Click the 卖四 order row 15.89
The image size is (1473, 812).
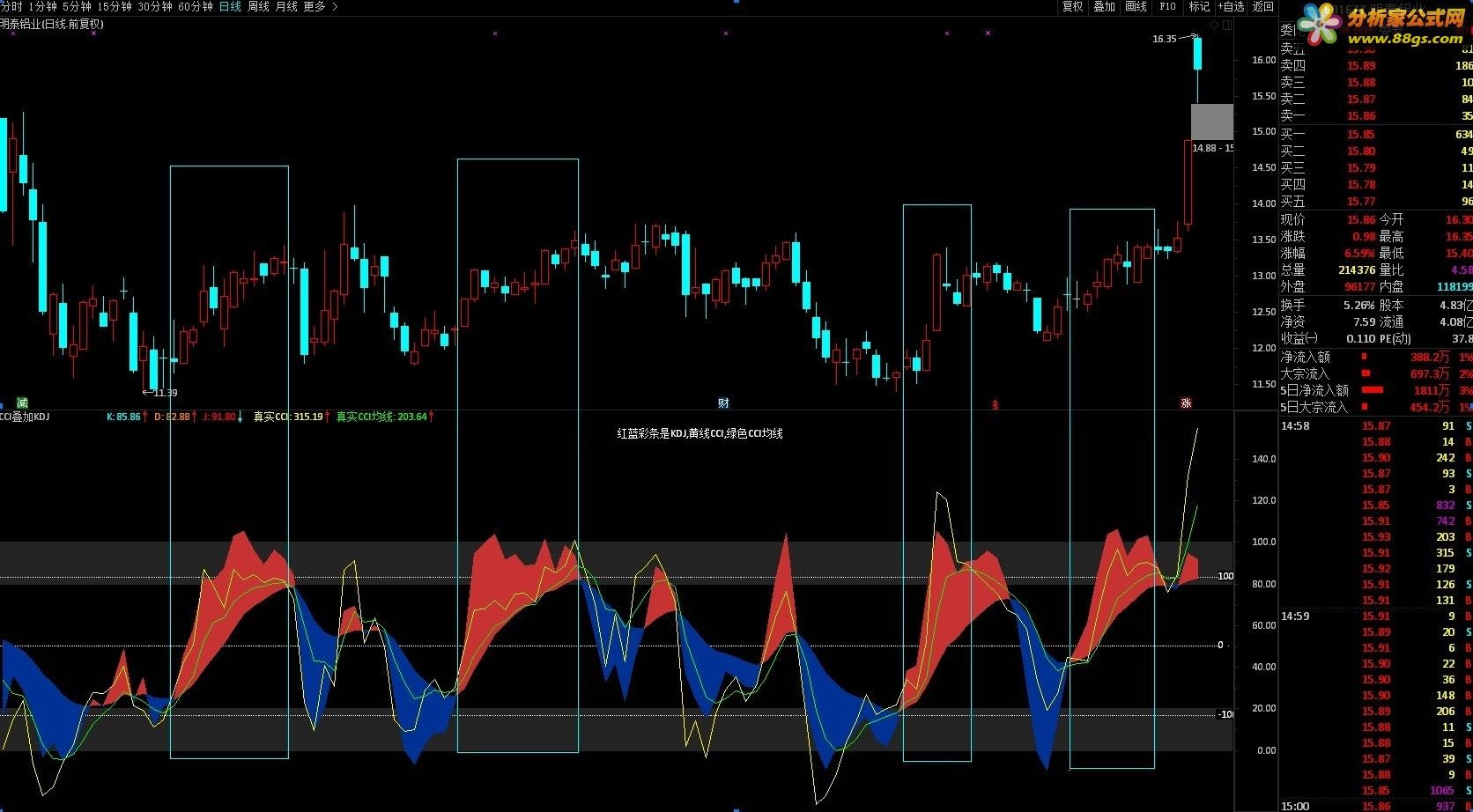click(1375, 65)
